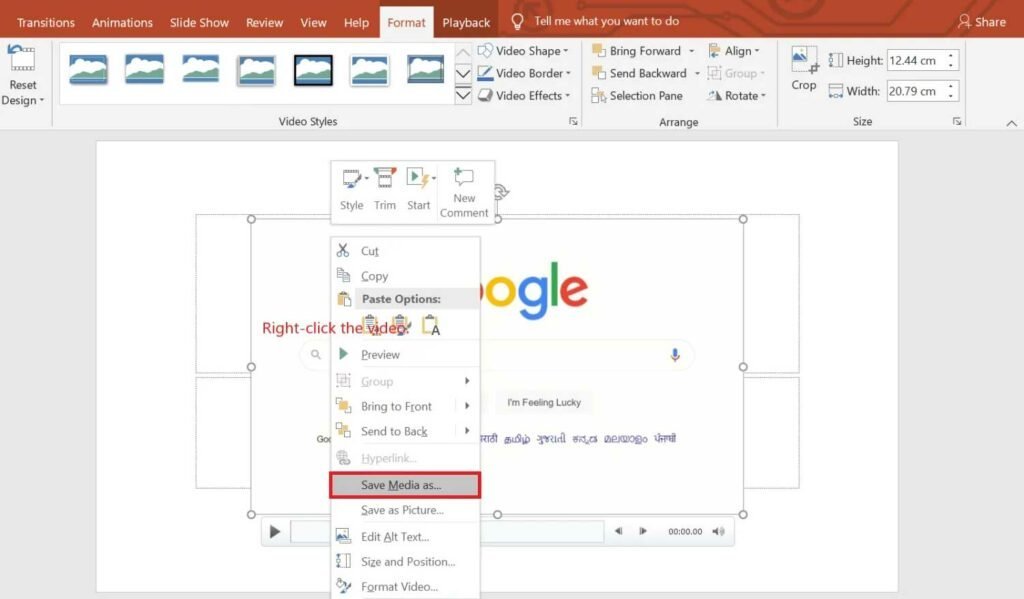Click the search magnifier in the video
This screenshot has width=1024, height=599.
(x=315, y=355)
